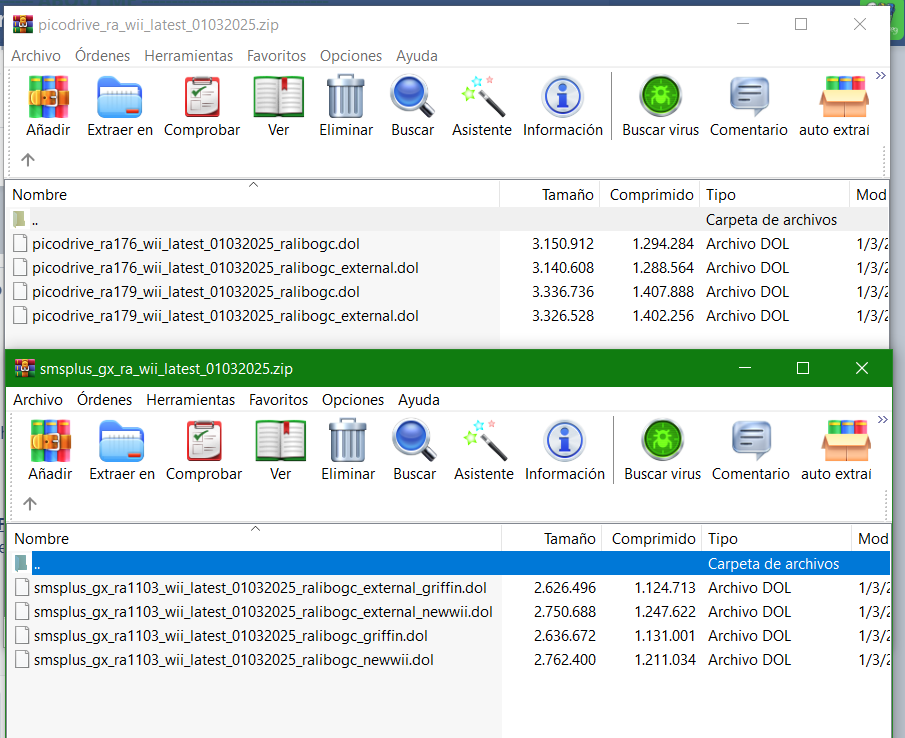Select parent folder row in picodrive window
905x738 pixels.
tap(447, 220)
